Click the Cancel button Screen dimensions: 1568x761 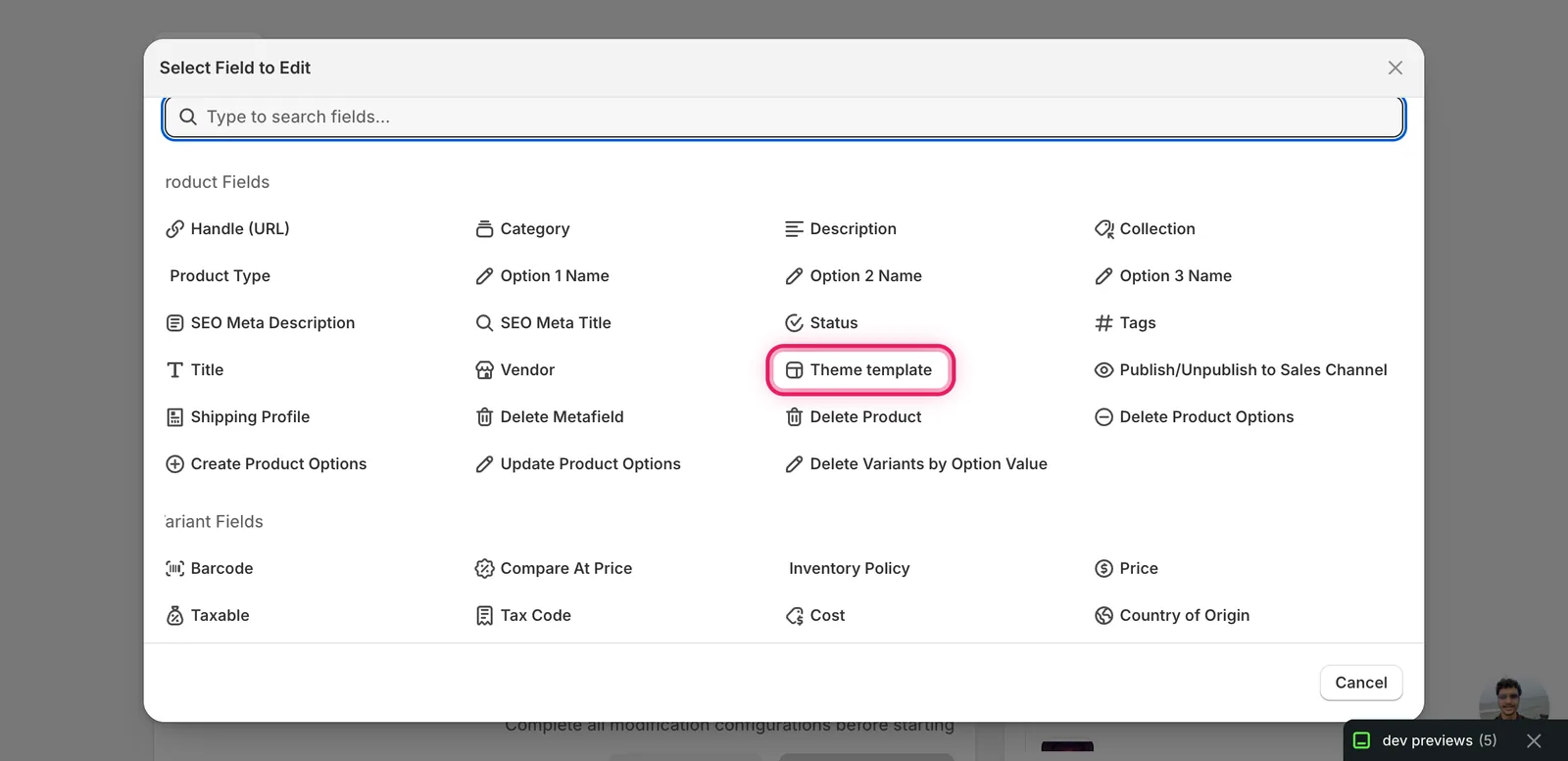click(1361, 683)
